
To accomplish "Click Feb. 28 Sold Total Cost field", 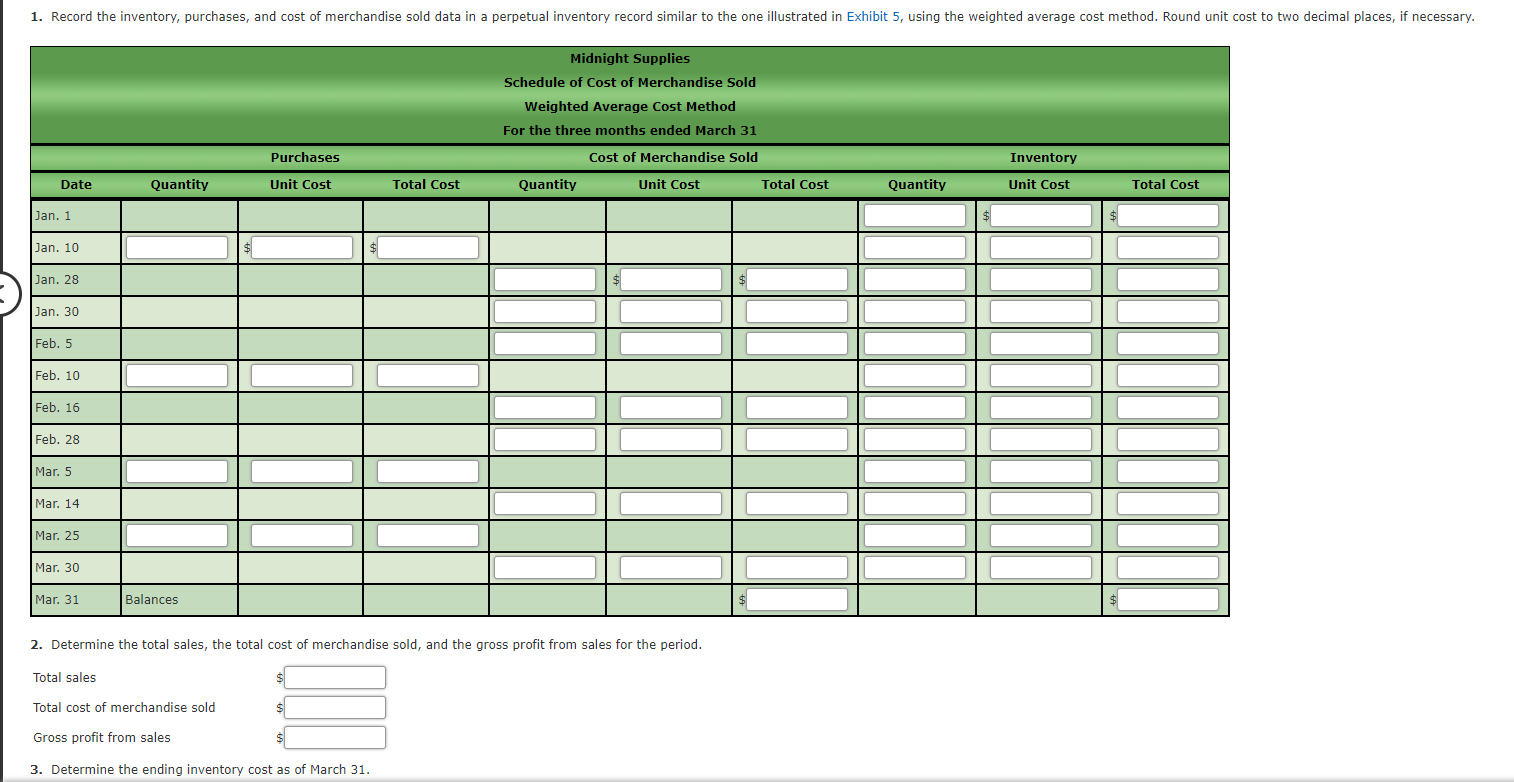I will tap(797, 439).
